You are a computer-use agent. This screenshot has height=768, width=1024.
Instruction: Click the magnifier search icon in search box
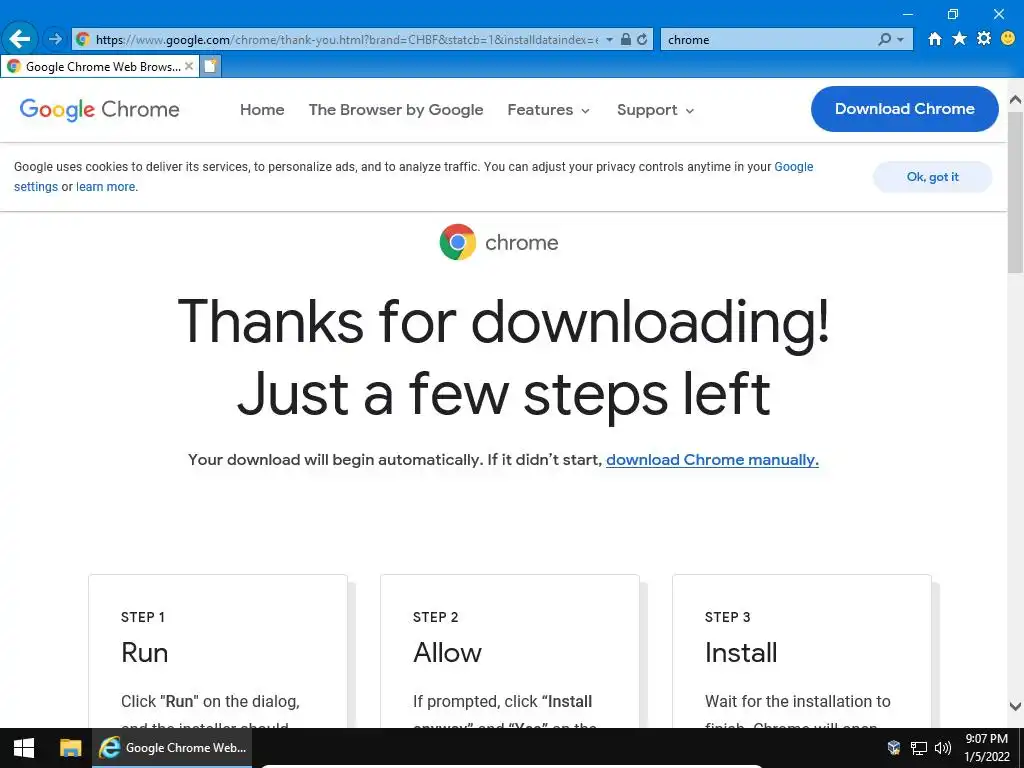pos(884,39)
